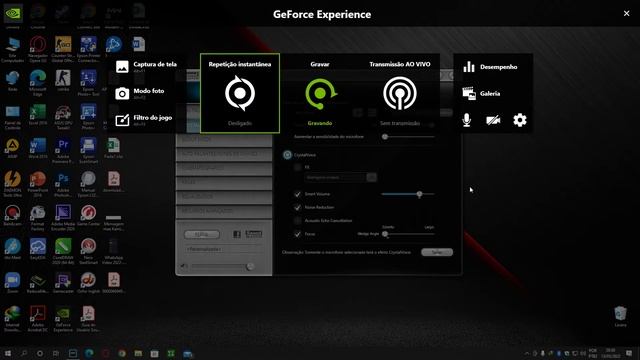Screen dimensions: 640x360
Task: Open Filtro do jogo option
Action: click(144, 120)
